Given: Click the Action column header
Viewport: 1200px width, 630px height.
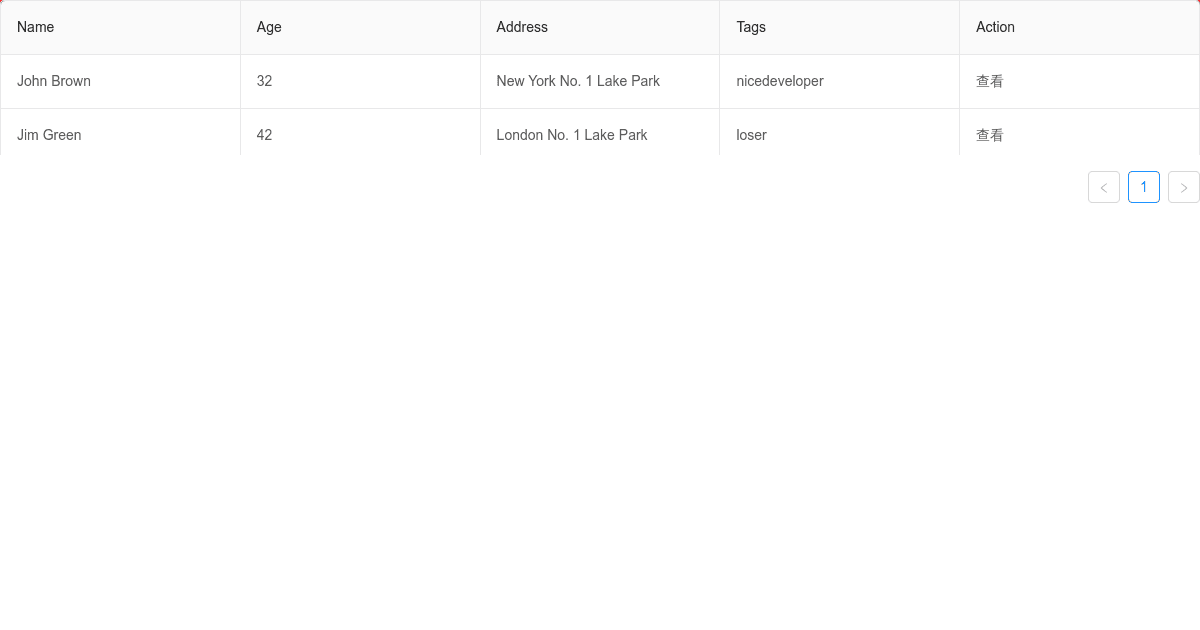Looking at the screenshot, I should 995,27.
